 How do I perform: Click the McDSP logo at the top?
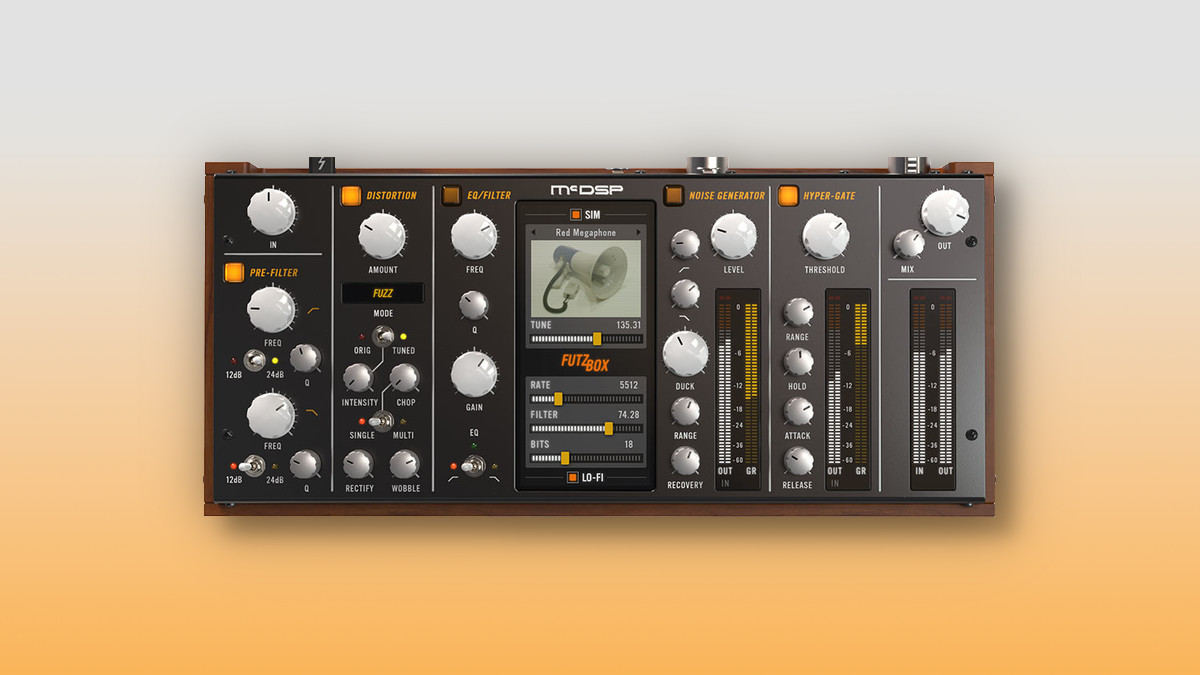pyautogui.click(x=585, y=190)
